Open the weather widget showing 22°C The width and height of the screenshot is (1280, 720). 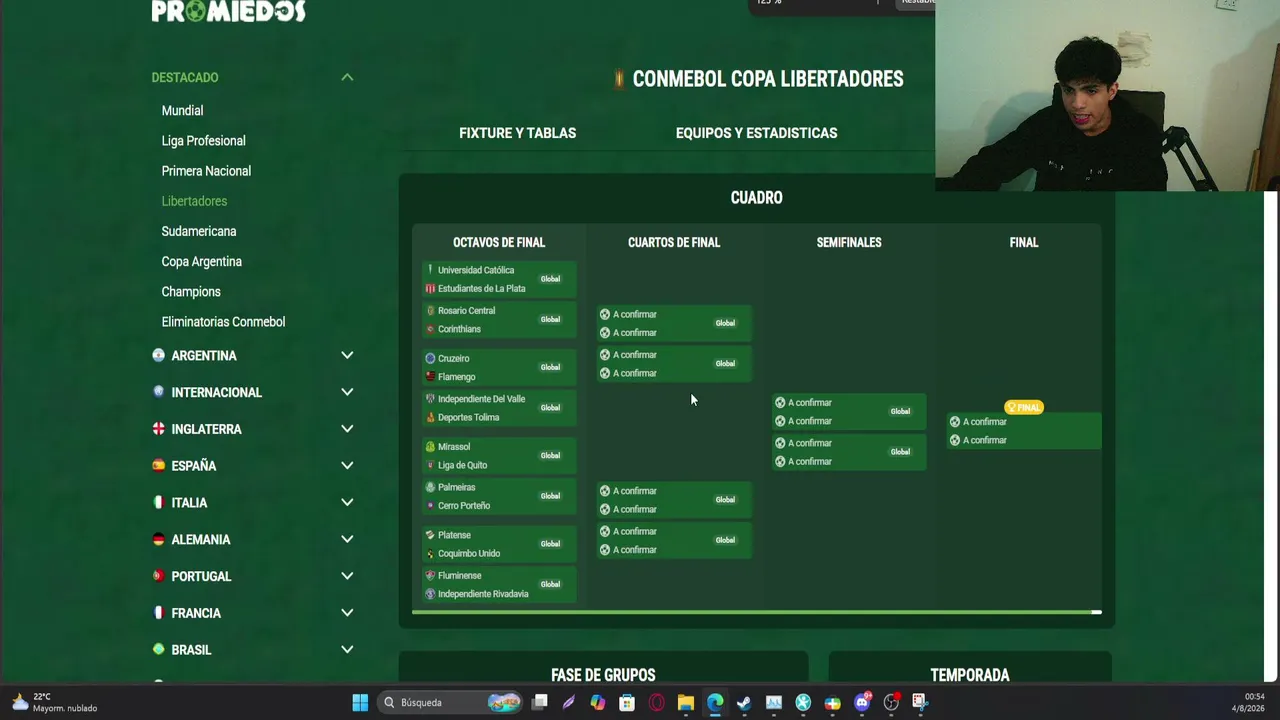(x=55, y=702)
